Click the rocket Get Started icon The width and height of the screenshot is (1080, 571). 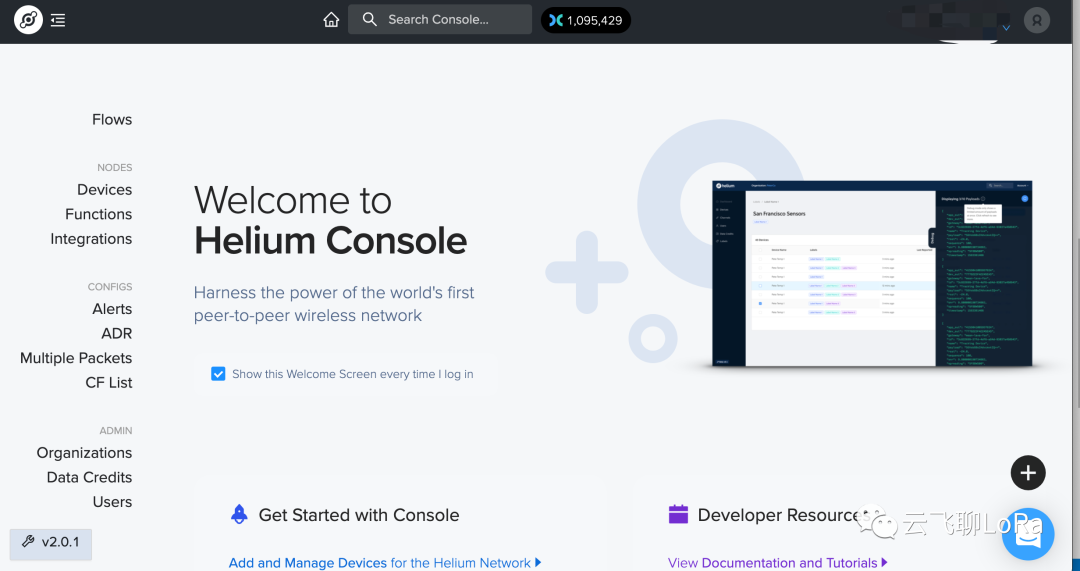pyautogui.click(x=239, y=515)
